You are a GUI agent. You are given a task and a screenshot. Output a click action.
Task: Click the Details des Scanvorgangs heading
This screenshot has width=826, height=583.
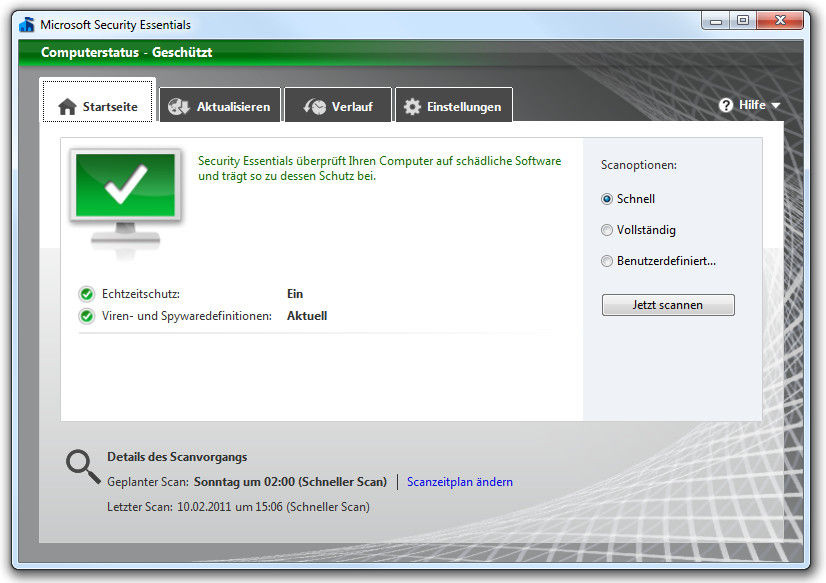(177, 457)
